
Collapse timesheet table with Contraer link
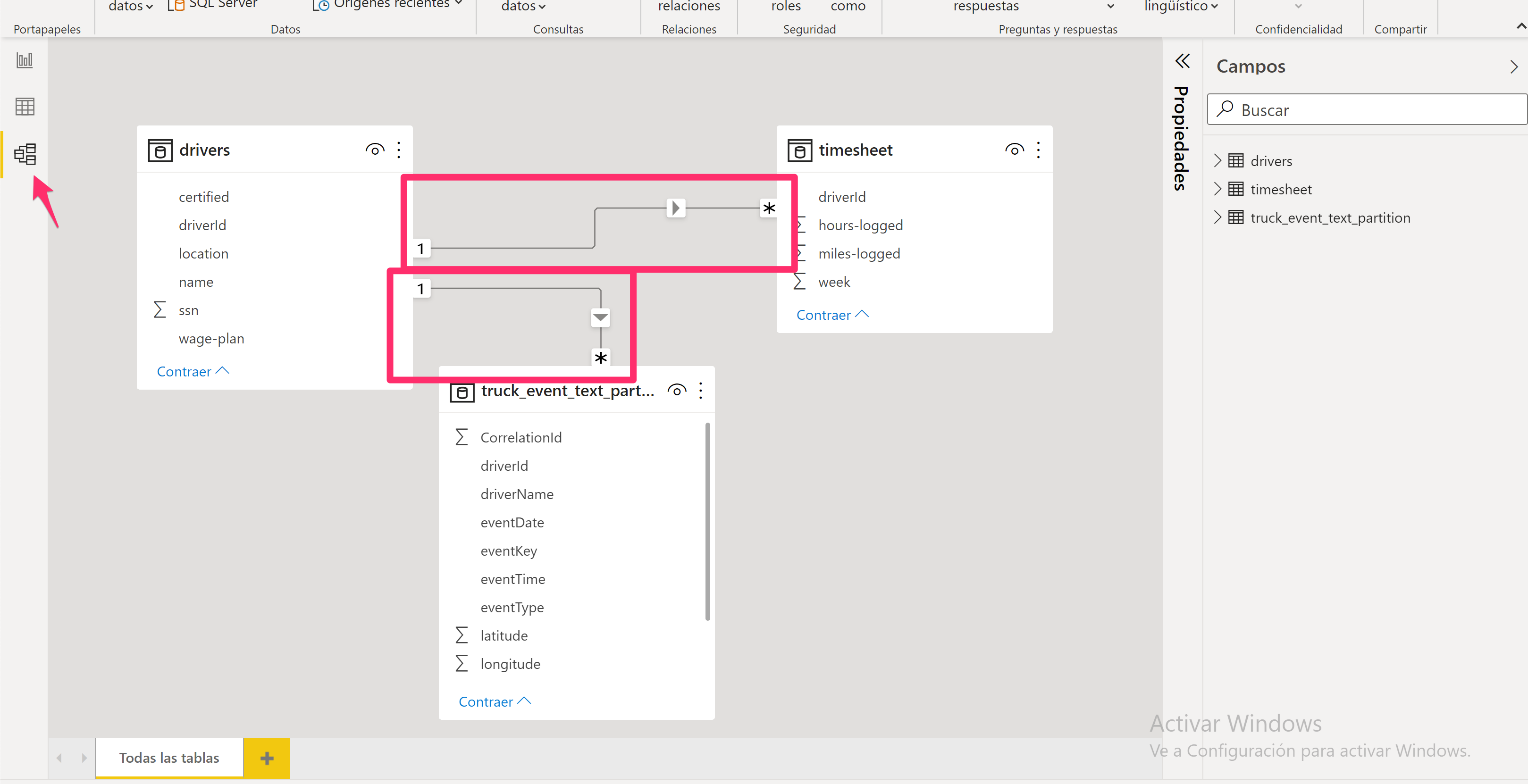click(x=832, y=315)
